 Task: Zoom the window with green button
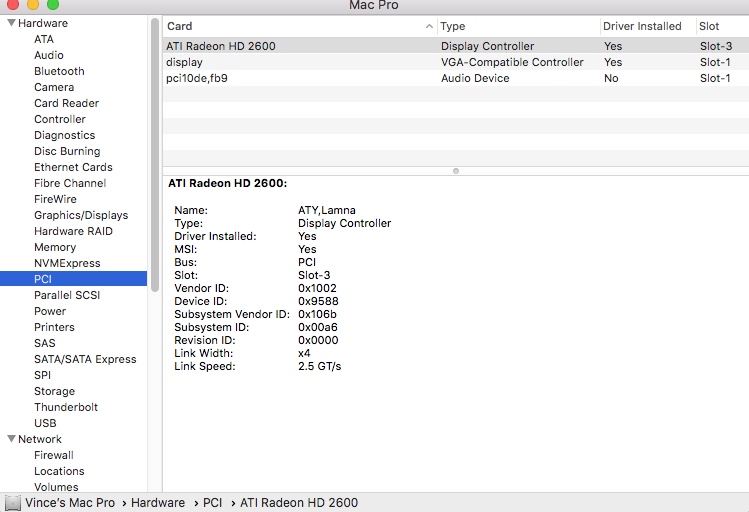tap(53, 4)
